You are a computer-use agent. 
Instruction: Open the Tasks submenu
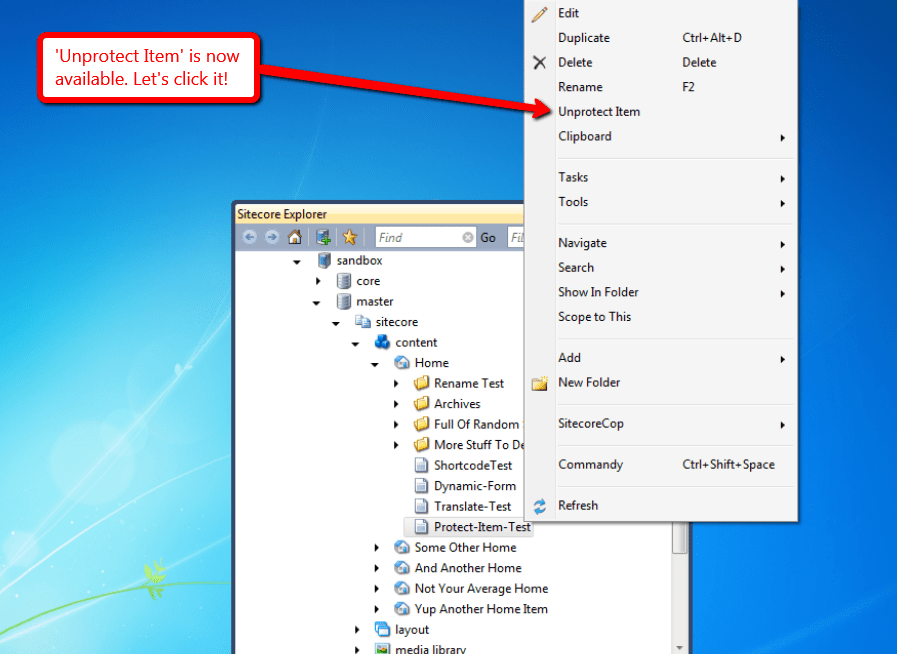(x=573, y=177)
